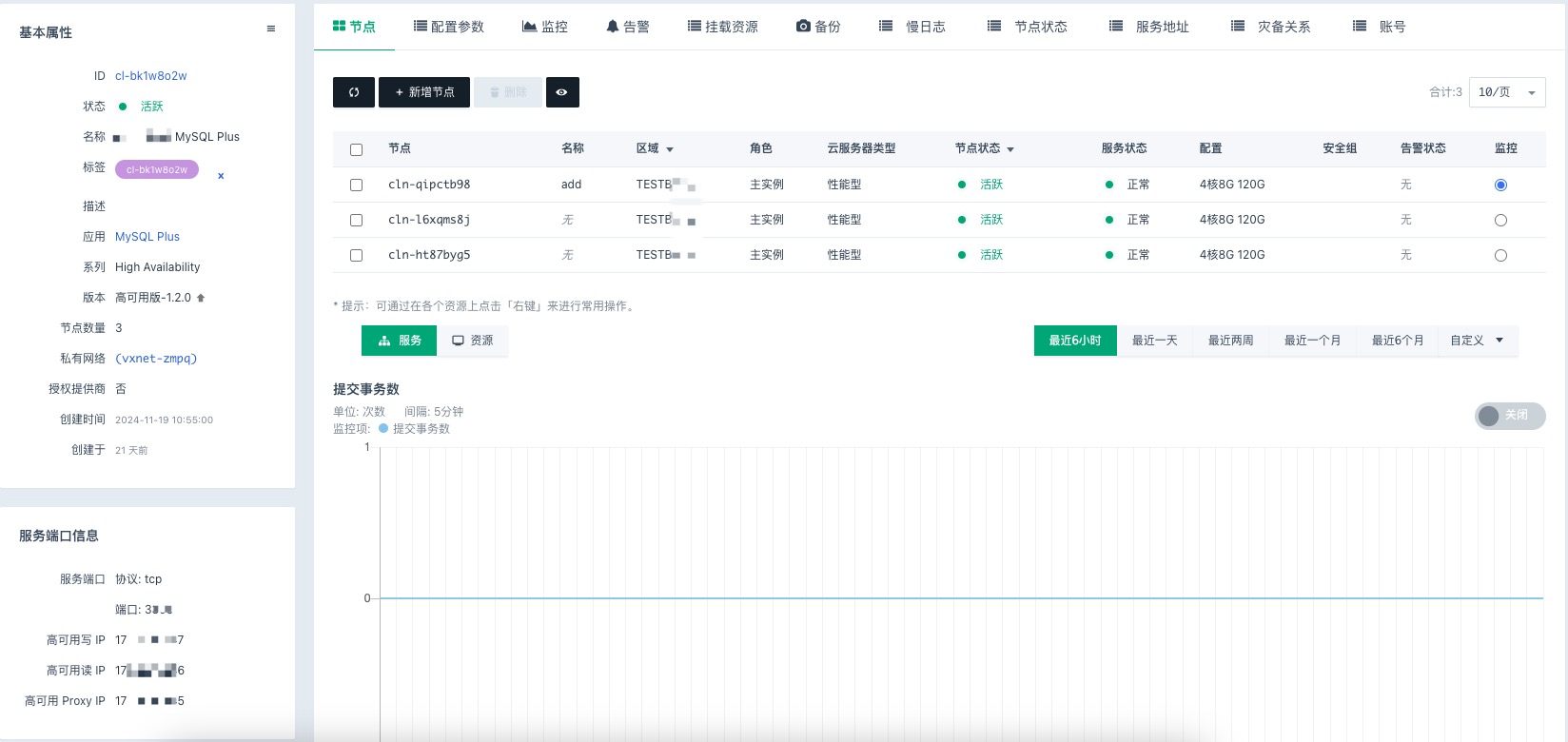Click node ID cln-qipctb98

click(429, 185)
